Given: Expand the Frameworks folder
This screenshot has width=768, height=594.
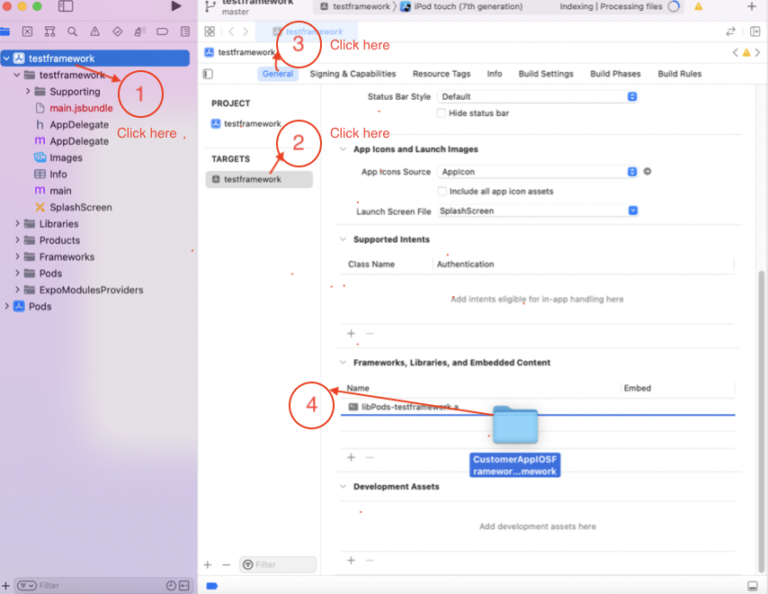Looking at the screenshot, I should (x=17, y=257).
